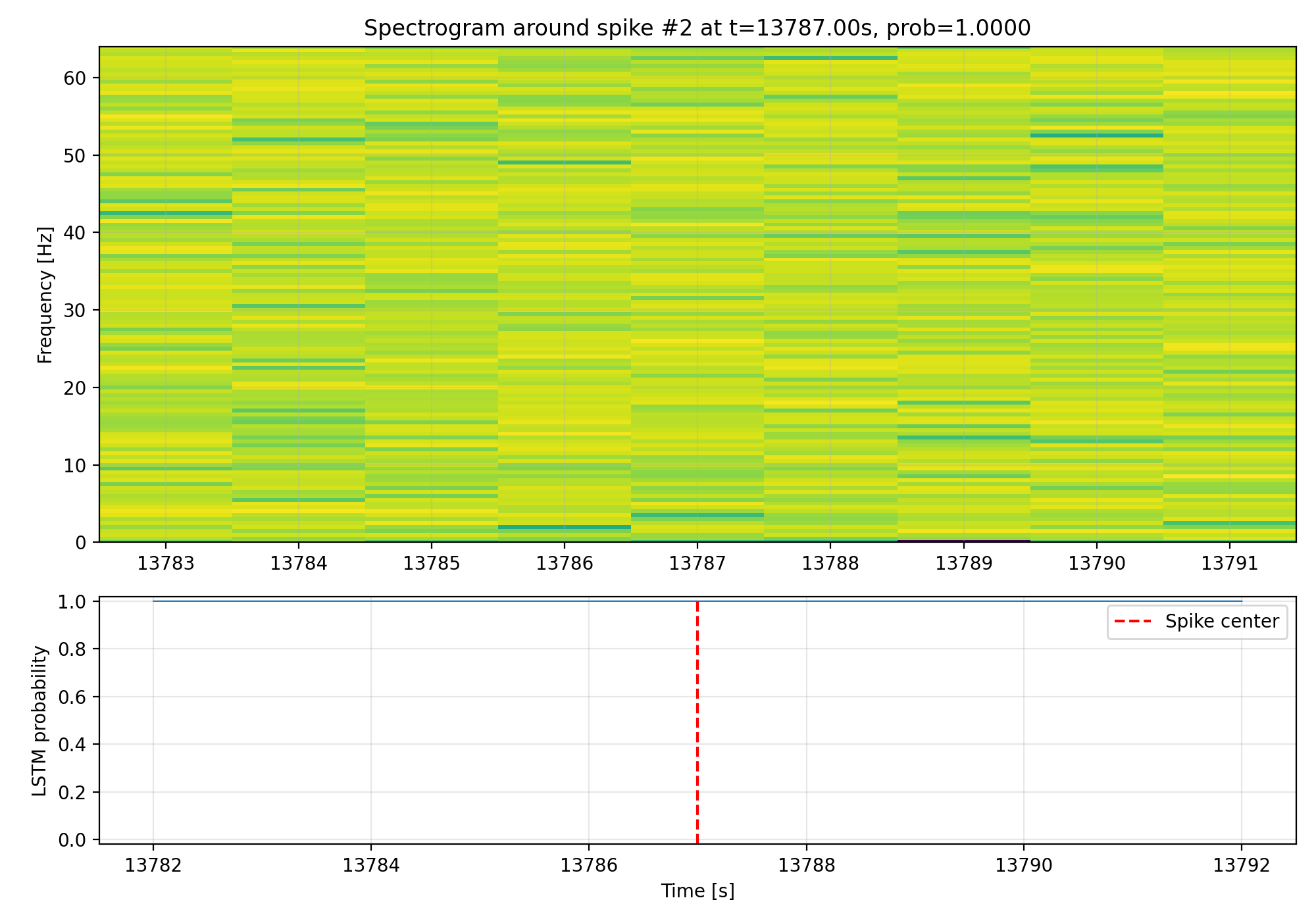The width and height of the screenshot is (1316, 921).
Task: Click lower plot x-tick label 13788
Action: [806, 866]
